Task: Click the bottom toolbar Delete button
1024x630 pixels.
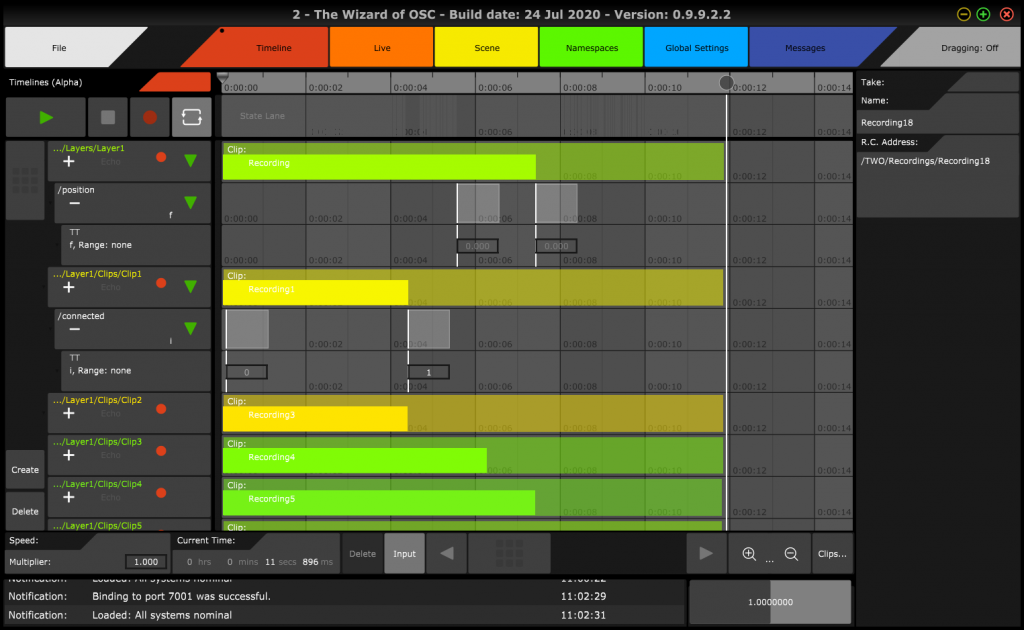Action: 362,554
